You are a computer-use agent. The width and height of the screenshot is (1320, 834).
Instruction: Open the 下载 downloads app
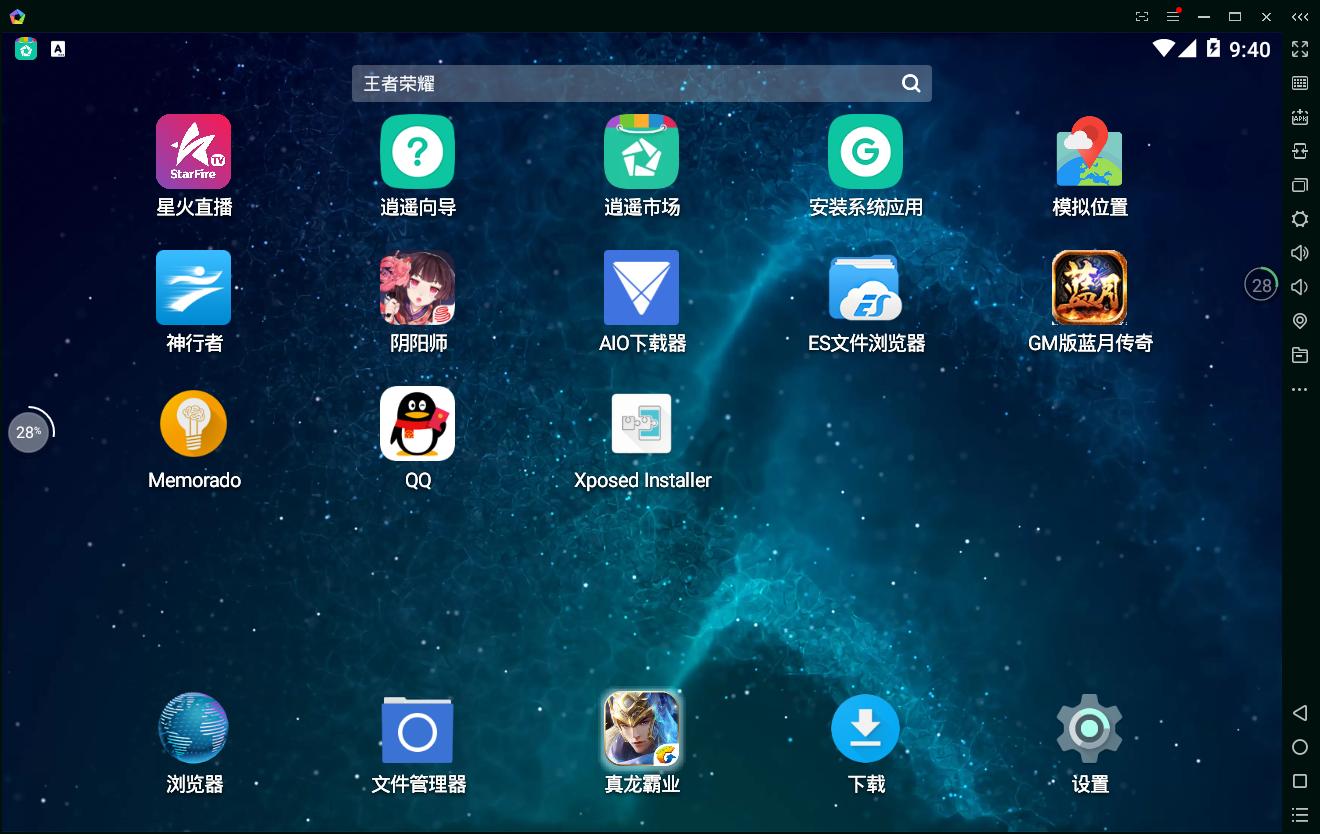tap(866, 728)
